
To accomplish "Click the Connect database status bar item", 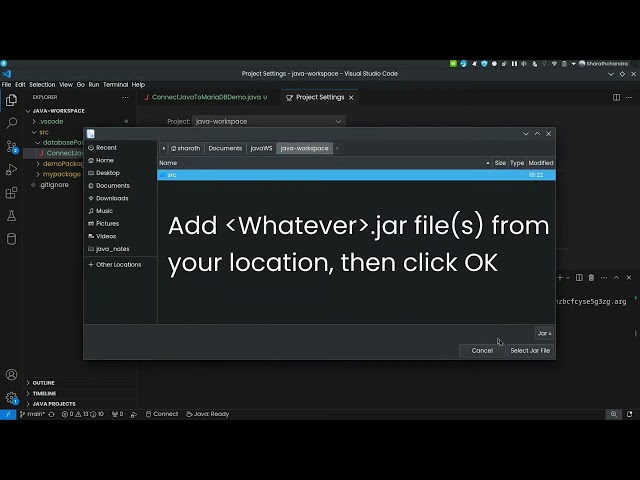I will [162, 414].
